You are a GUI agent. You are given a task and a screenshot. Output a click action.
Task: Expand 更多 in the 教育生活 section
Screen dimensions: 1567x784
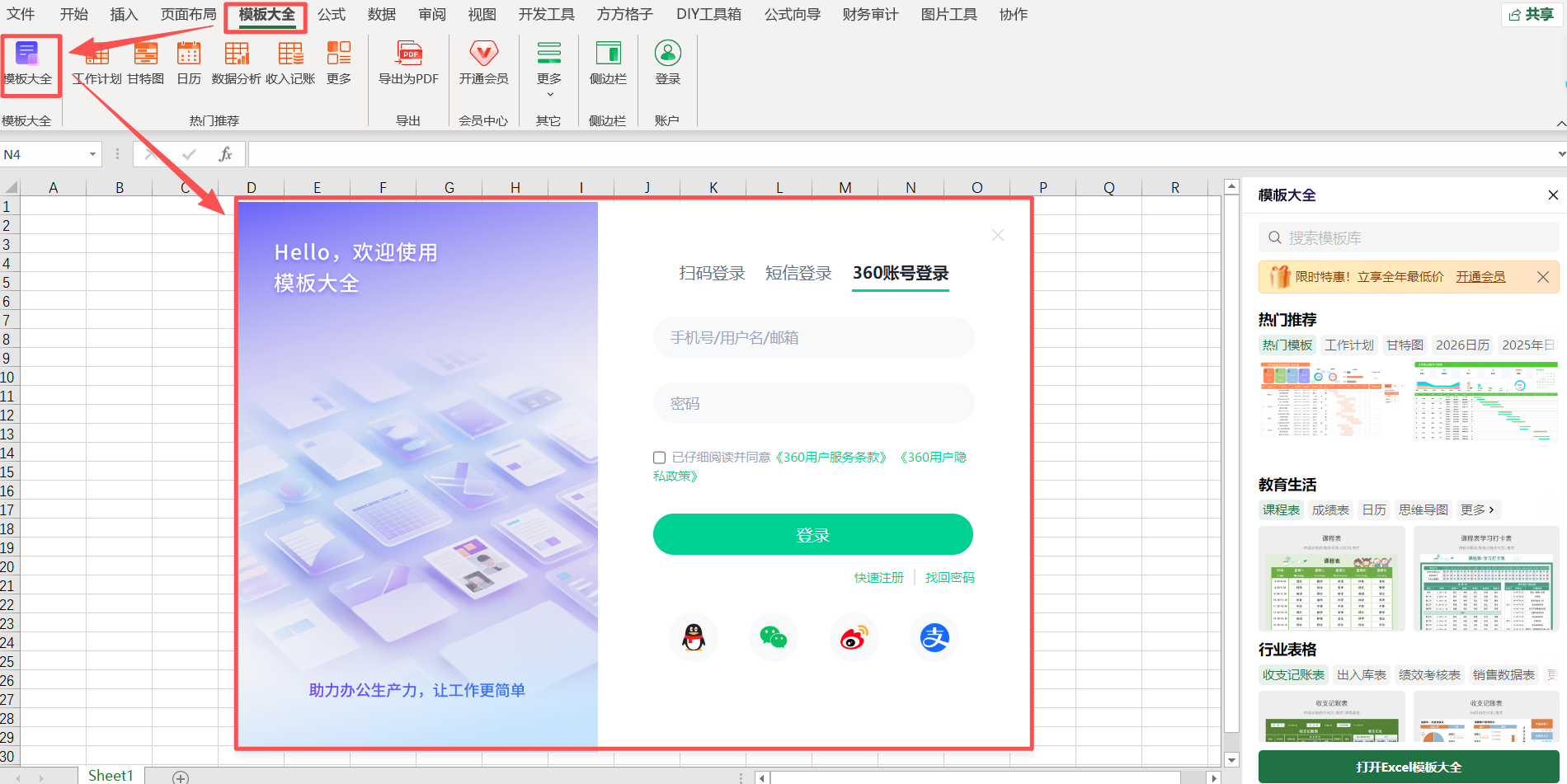1477,509
